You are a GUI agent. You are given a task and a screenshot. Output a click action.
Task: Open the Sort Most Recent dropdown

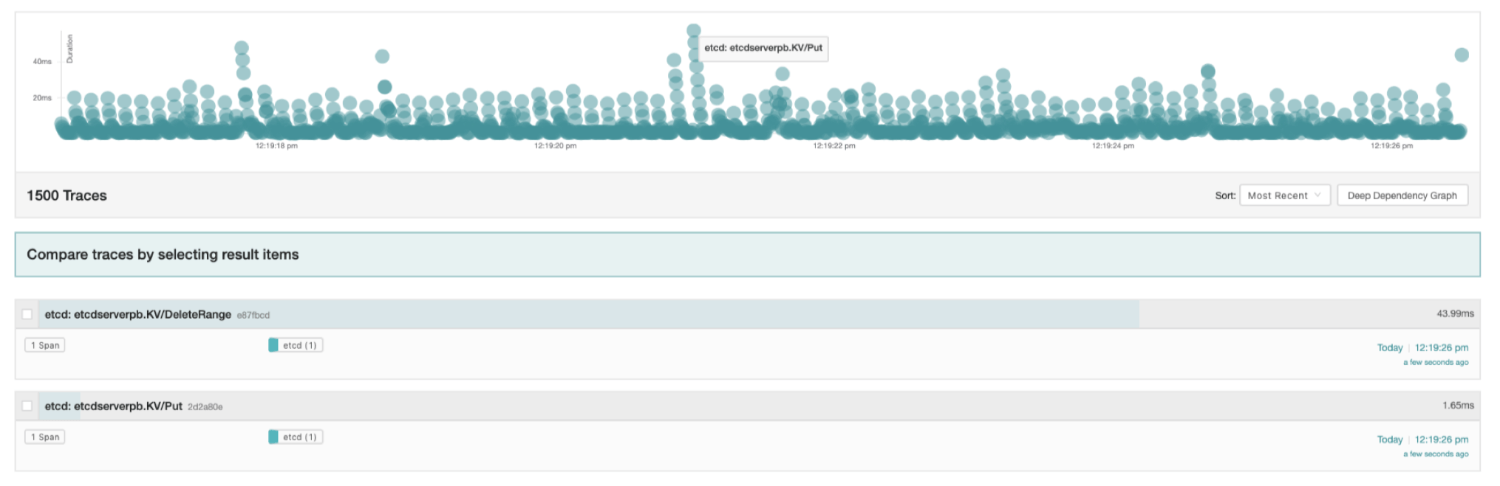click(x=1284, y=196)
